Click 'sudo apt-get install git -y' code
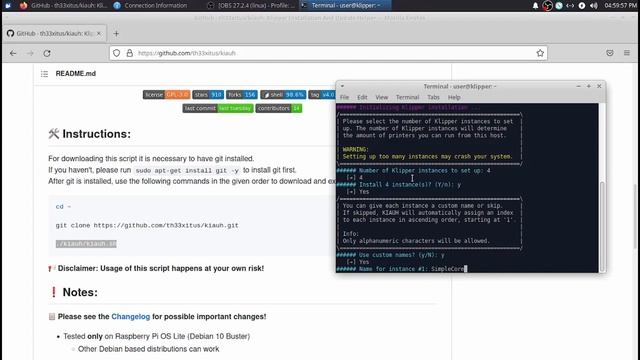Screen dimensions: 640x360 point(187,170)
